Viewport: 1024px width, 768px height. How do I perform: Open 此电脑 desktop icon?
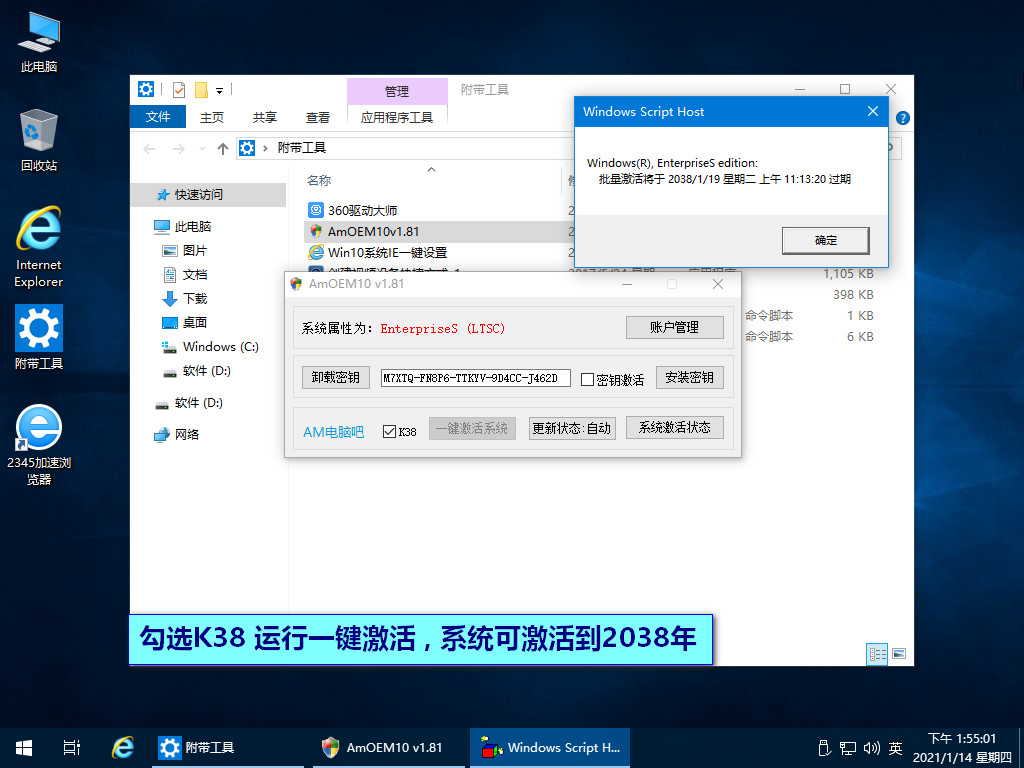tap(39, 40)
